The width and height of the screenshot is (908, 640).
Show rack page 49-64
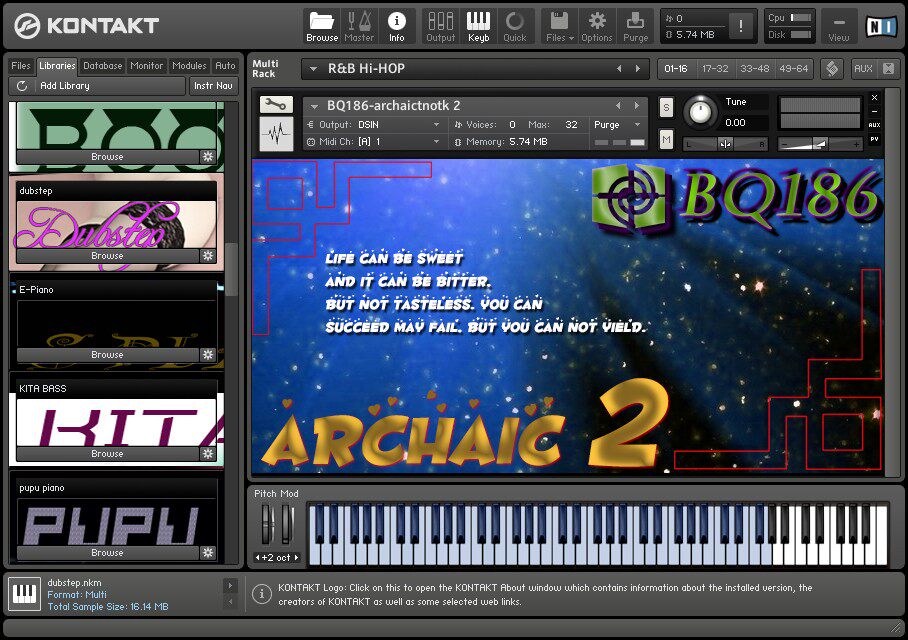pyautogui.click(x=793, y=68)
